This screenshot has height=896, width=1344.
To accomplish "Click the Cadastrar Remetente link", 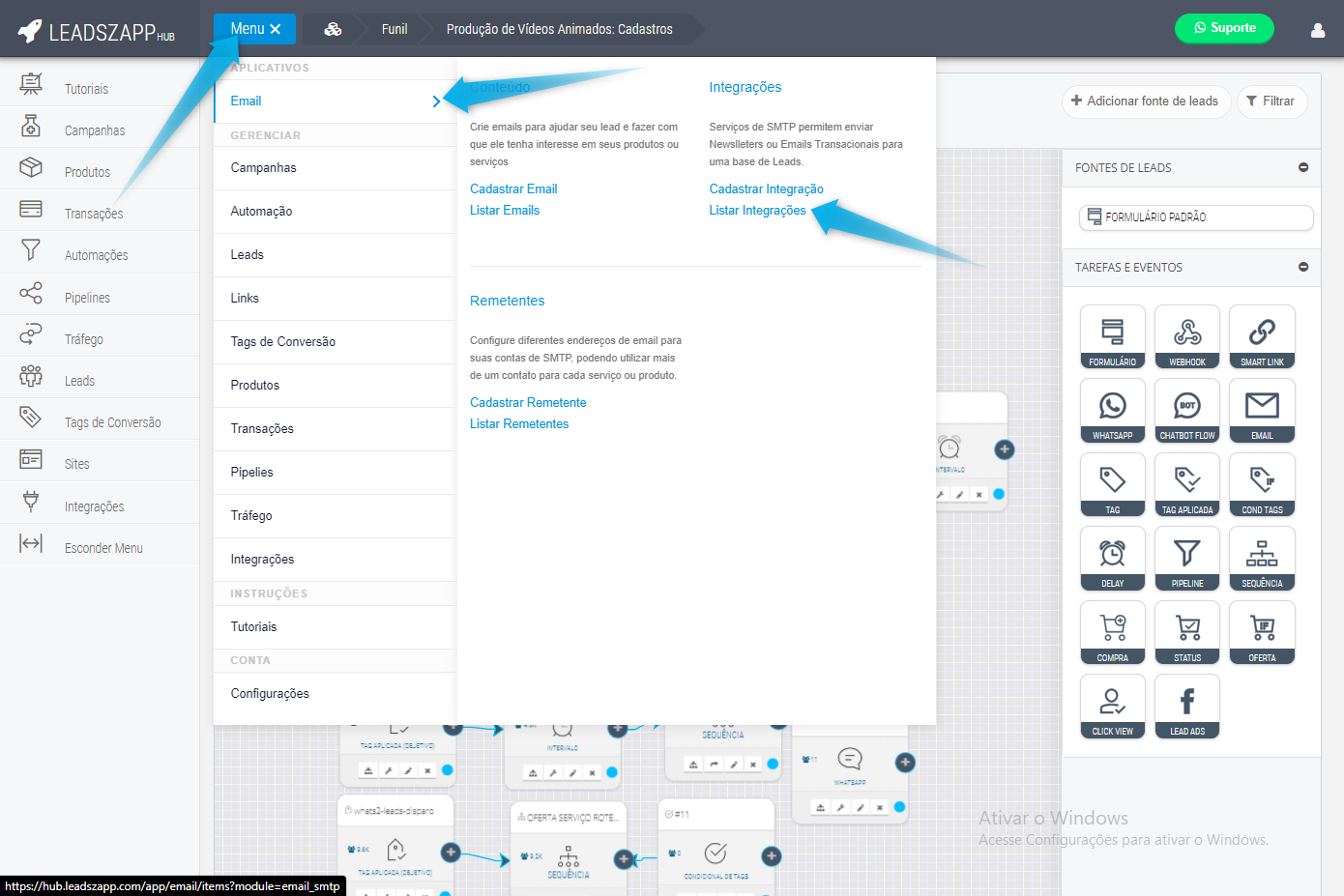I will coord(528,403).
